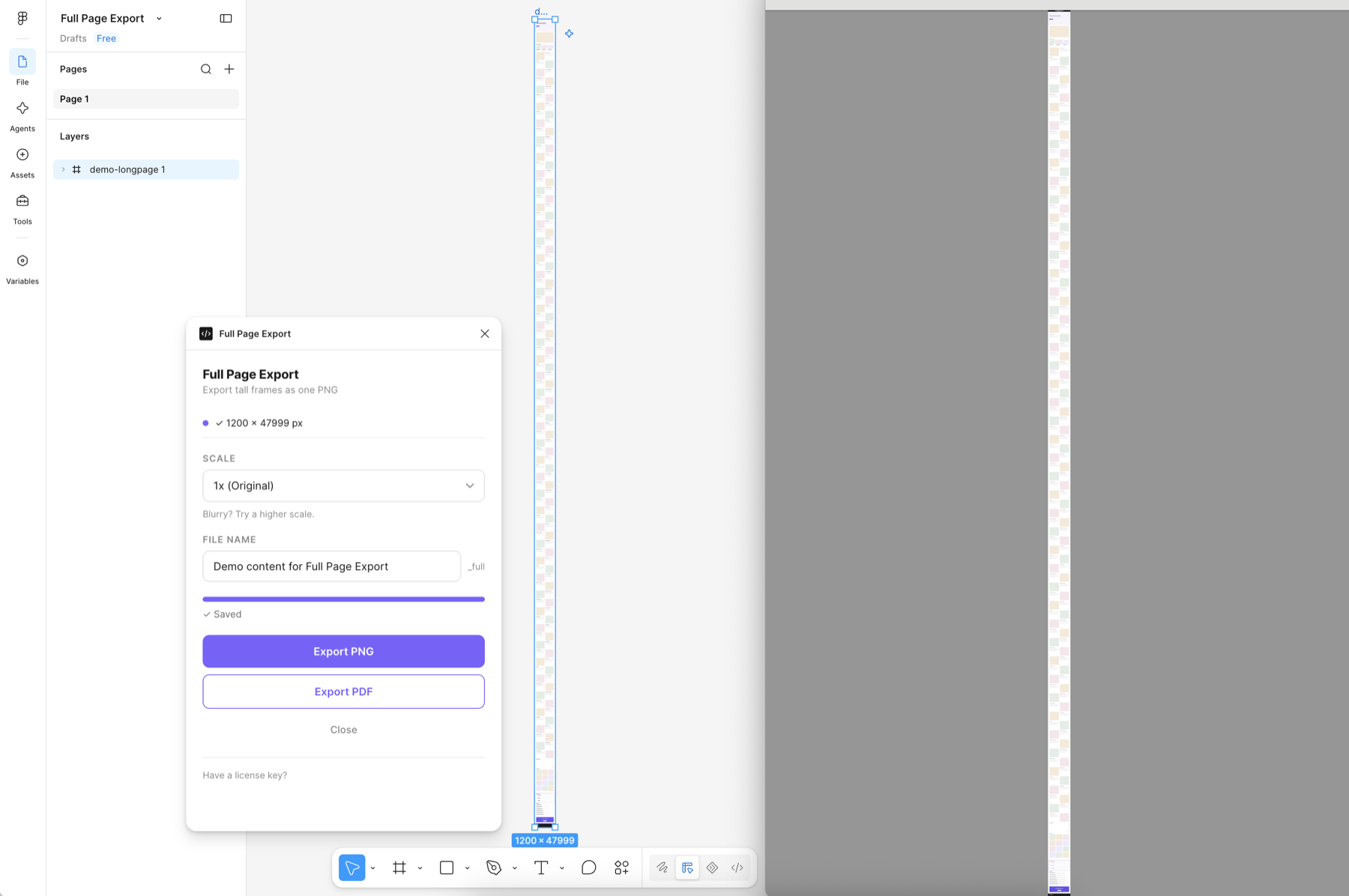Toggle Dev Mode code icon
This screenshot has height=896, width=1349.
tap(737, 868)
